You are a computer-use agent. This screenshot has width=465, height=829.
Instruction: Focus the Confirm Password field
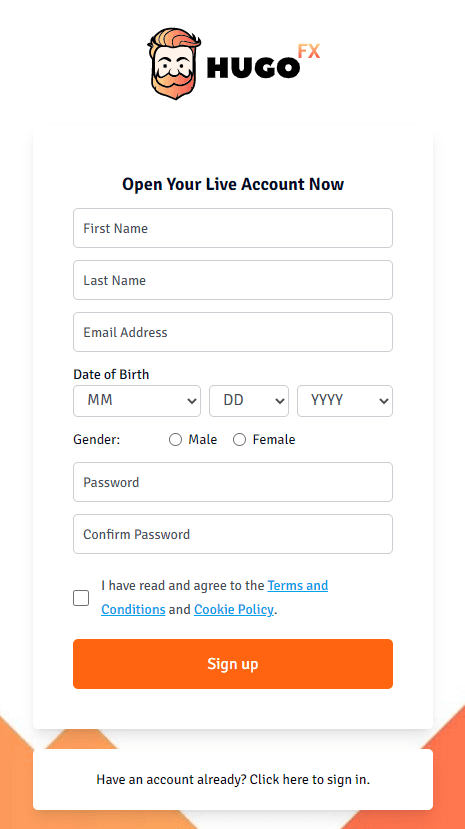233,534
